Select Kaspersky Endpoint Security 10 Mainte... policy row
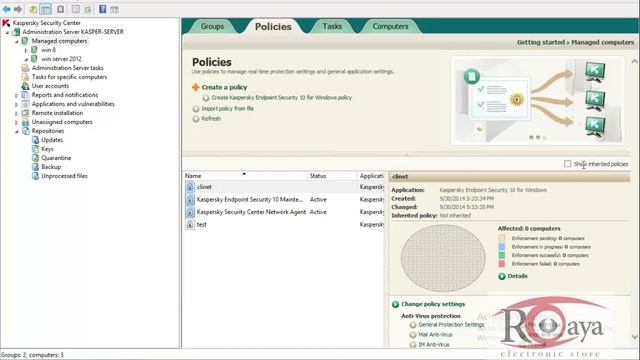The image size is (640, 360). [284, 200]
